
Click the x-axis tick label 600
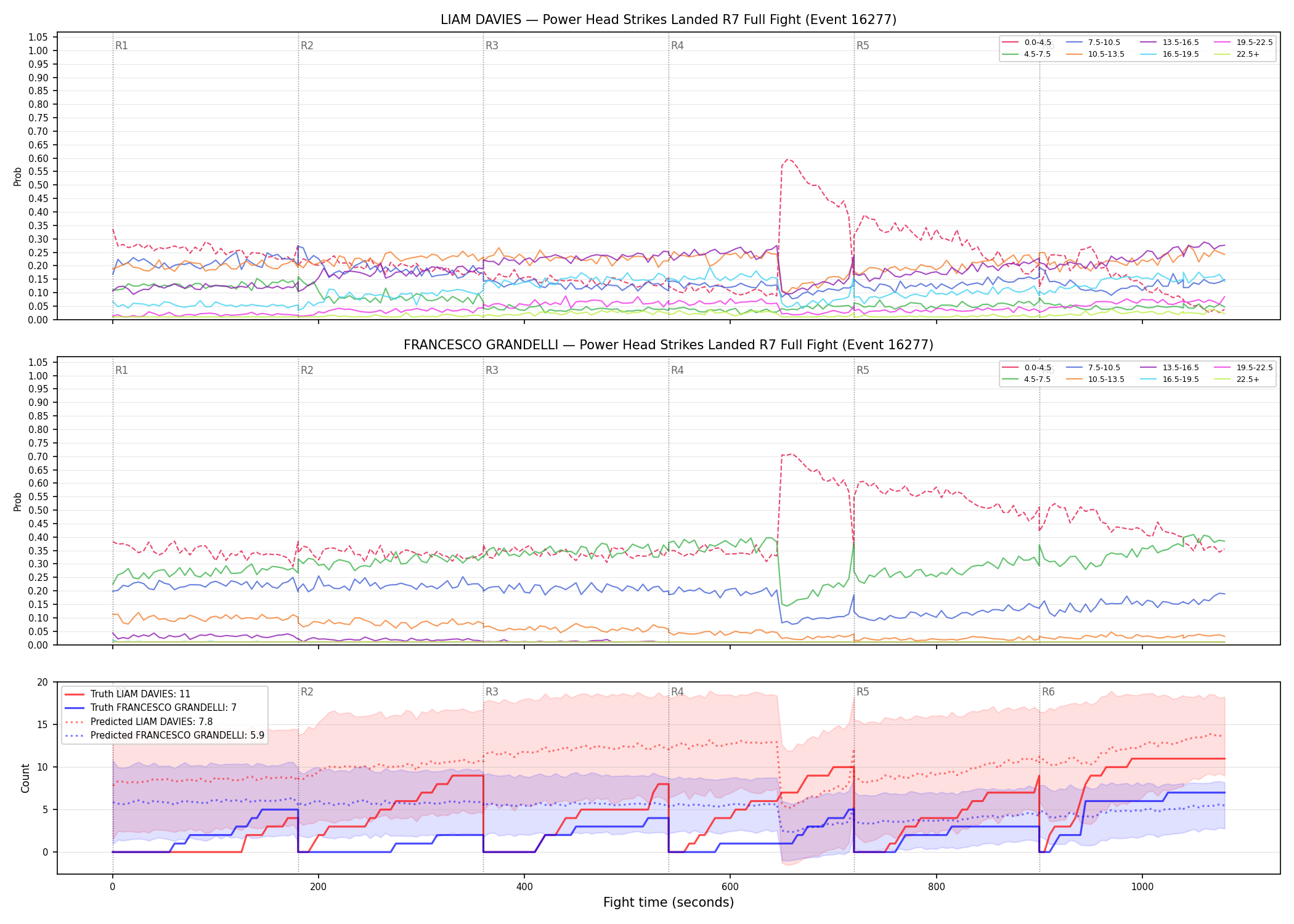[x=730, y=887]
